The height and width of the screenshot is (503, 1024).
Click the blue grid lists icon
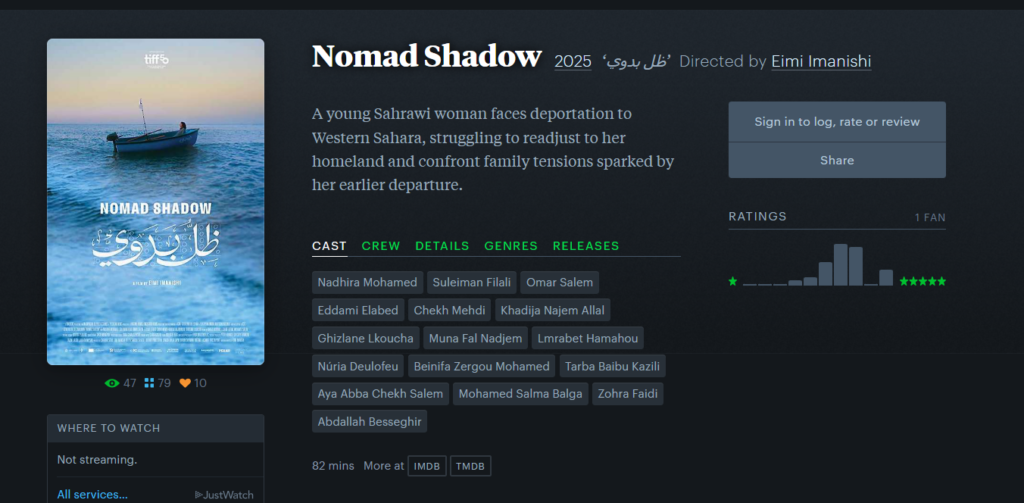click(149, 383)
